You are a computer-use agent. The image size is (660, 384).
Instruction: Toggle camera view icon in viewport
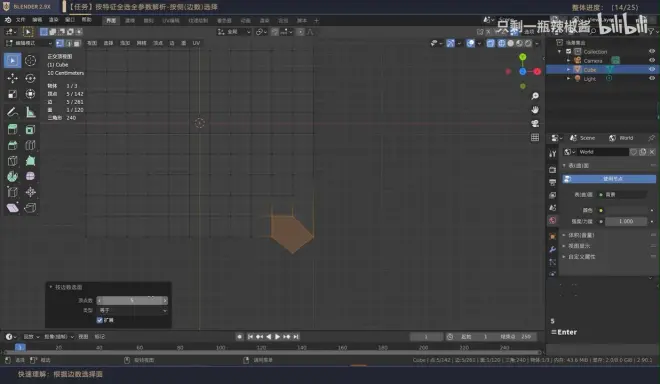(x=535, y=123)
